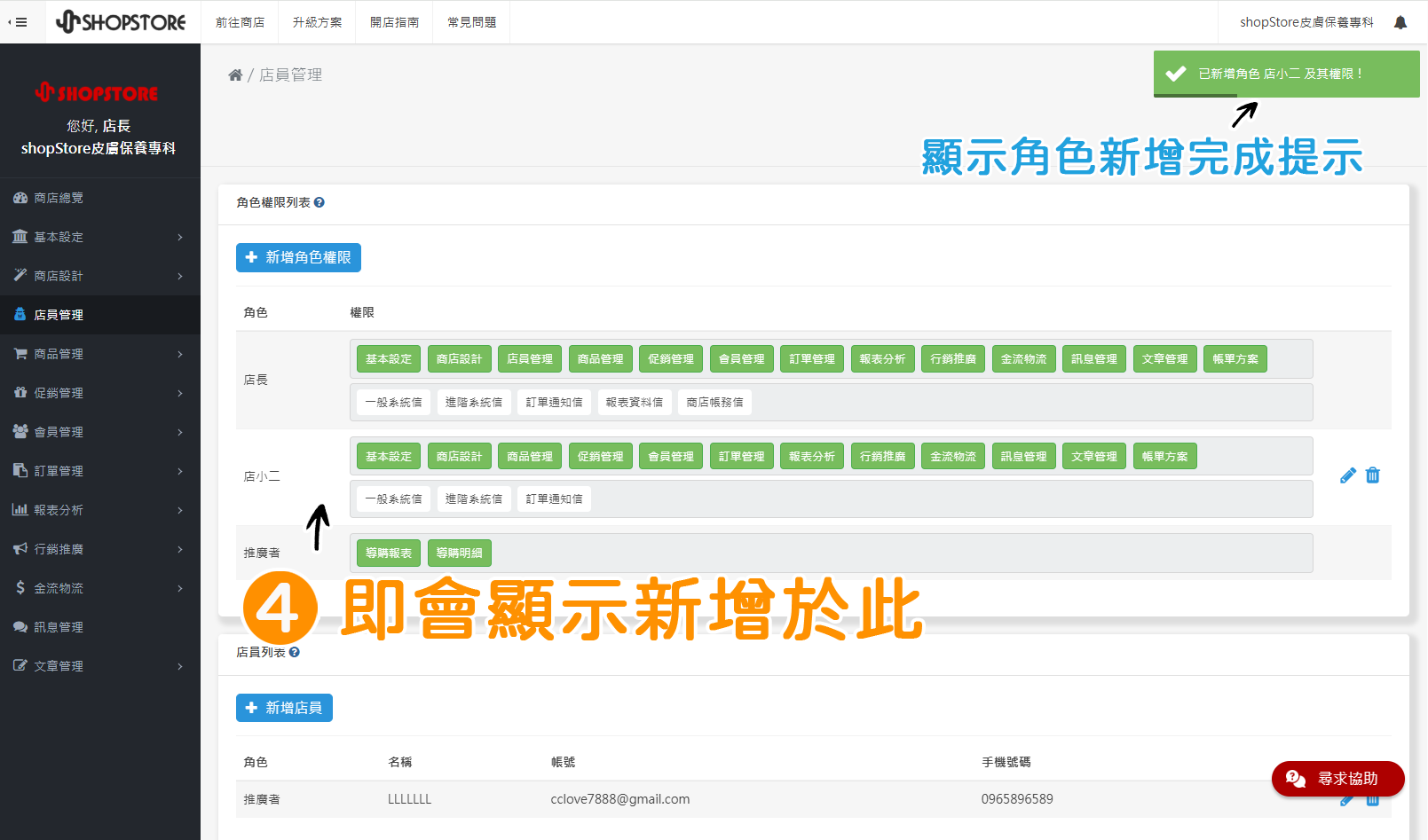1428x840 pixels.
Task: Click 帳單方案 tag in the 店小二 row
Action: point(1164,457)
